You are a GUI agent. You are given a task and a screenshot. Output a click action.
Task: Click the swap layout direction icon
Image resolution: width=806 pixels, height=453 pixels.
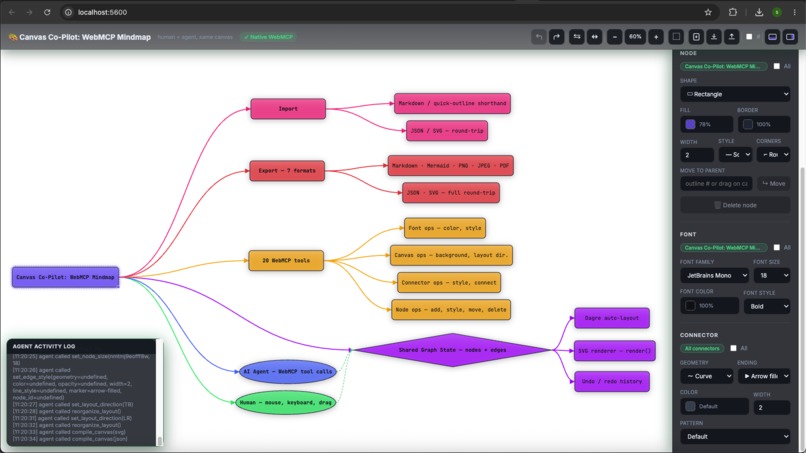point(577,37)
